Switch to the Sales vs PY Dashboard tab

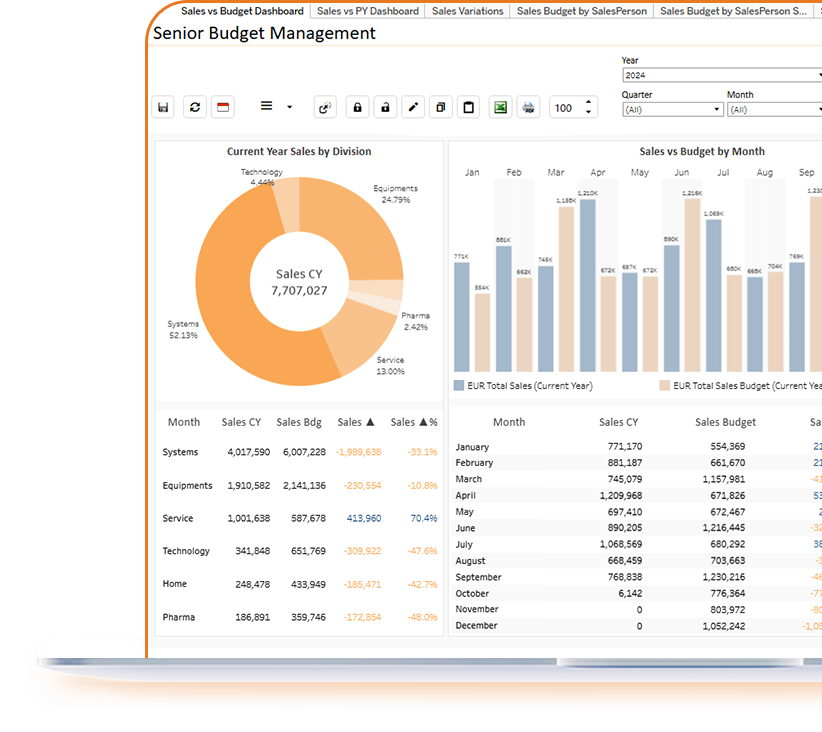click(x=368, y=11)
